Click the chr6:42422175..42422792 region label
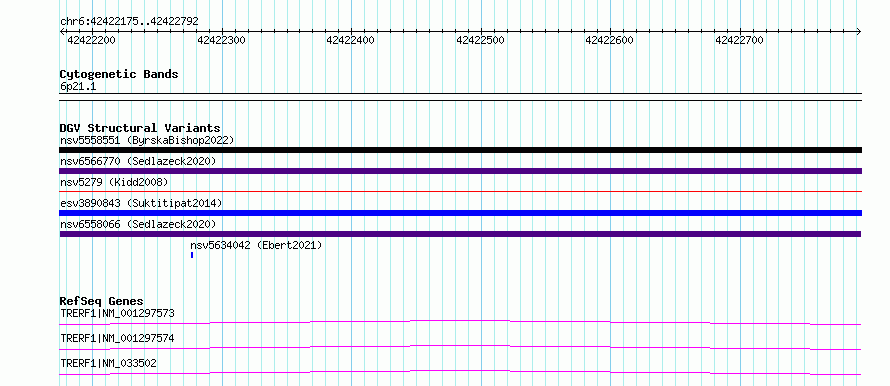Screen dimensions: 890x386 click(x=129, y=22)
